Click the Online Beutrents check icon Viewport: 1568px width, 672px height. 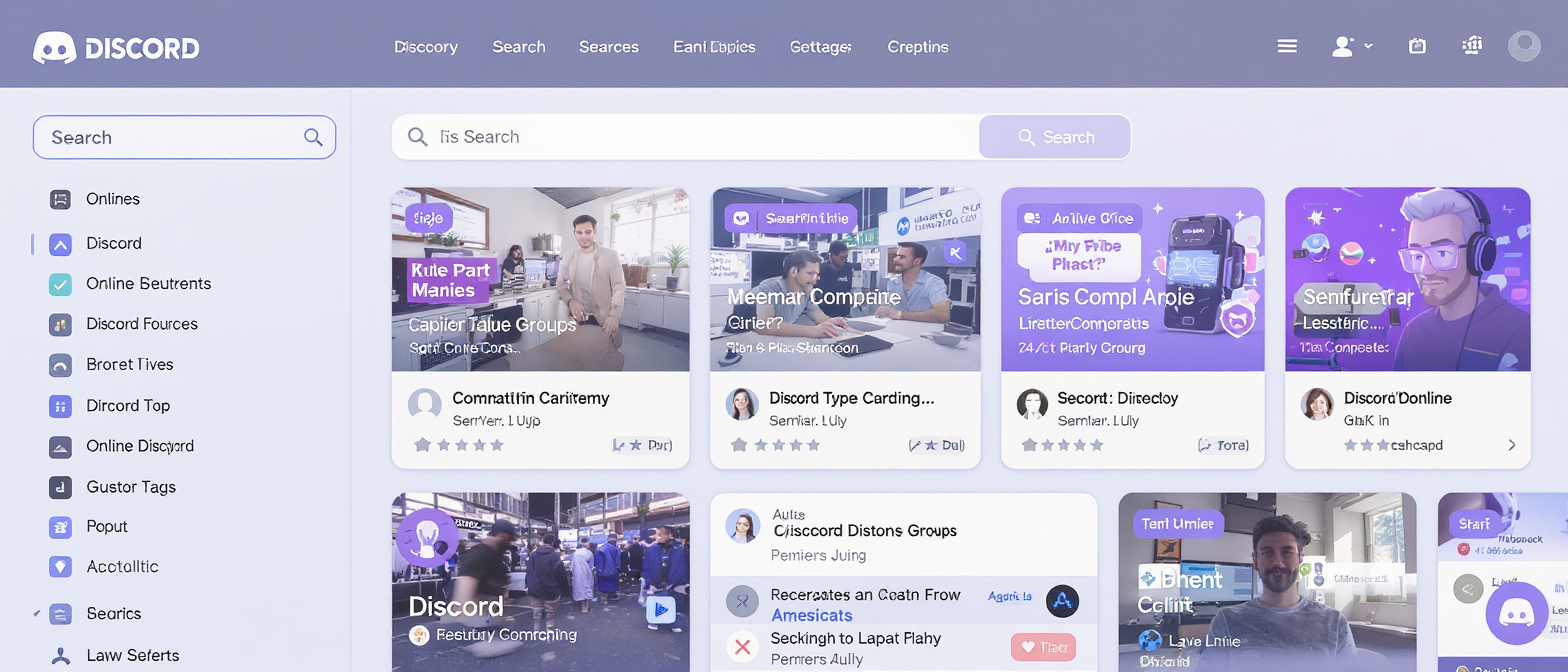click(x=60, y=284)
